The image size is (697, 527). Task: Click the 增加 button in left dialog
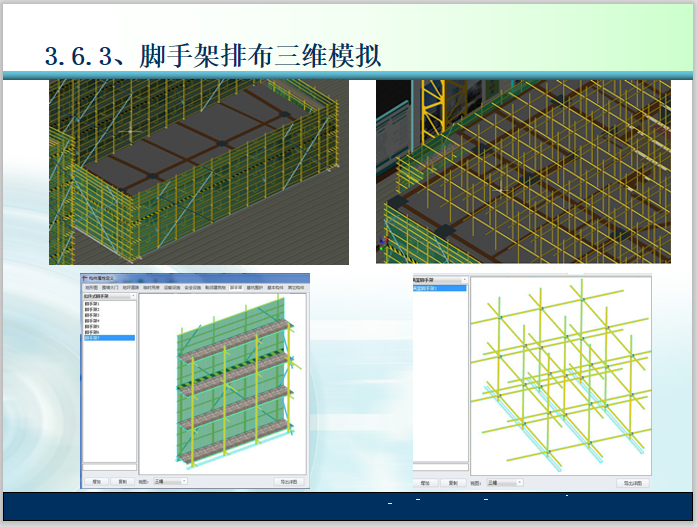(x=95, y=481)
